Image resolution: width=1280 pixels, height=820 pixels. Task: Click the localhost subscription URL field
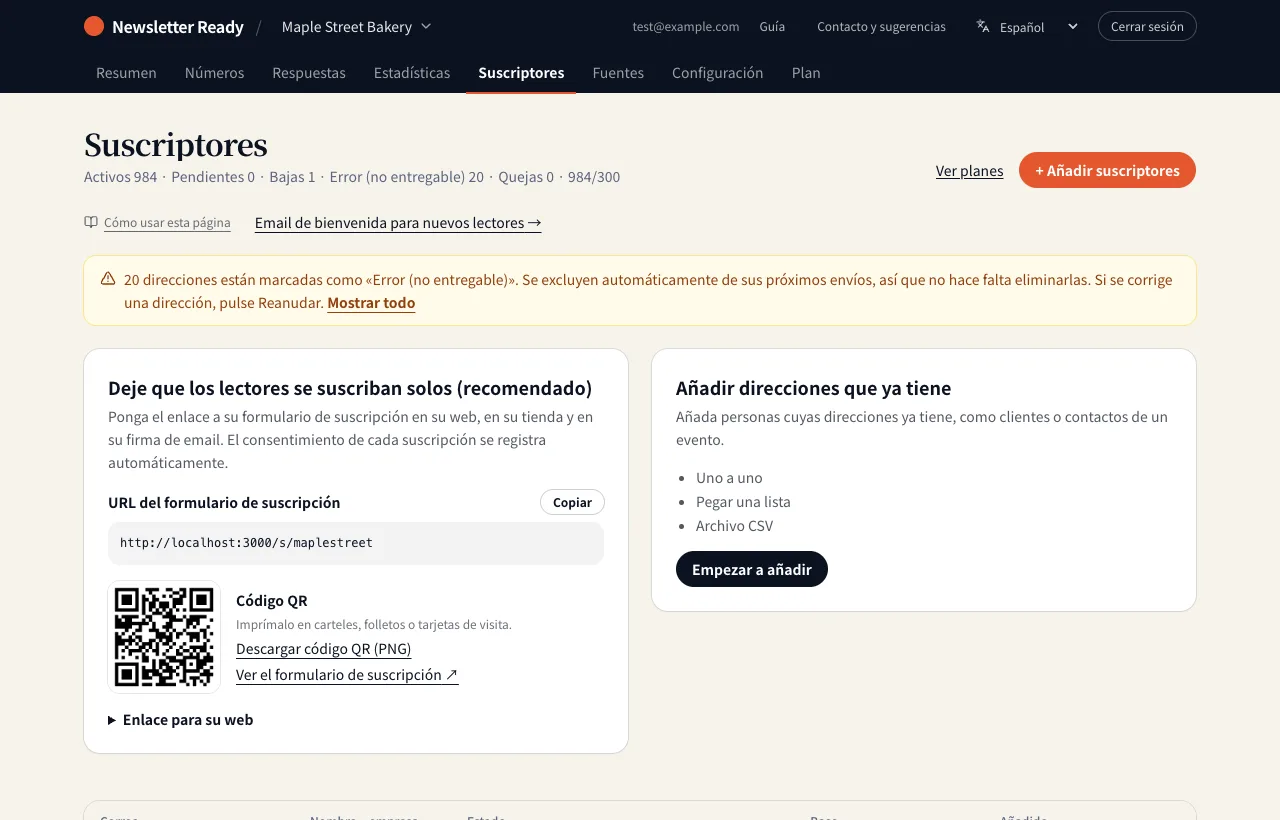(x=356, y=543)
